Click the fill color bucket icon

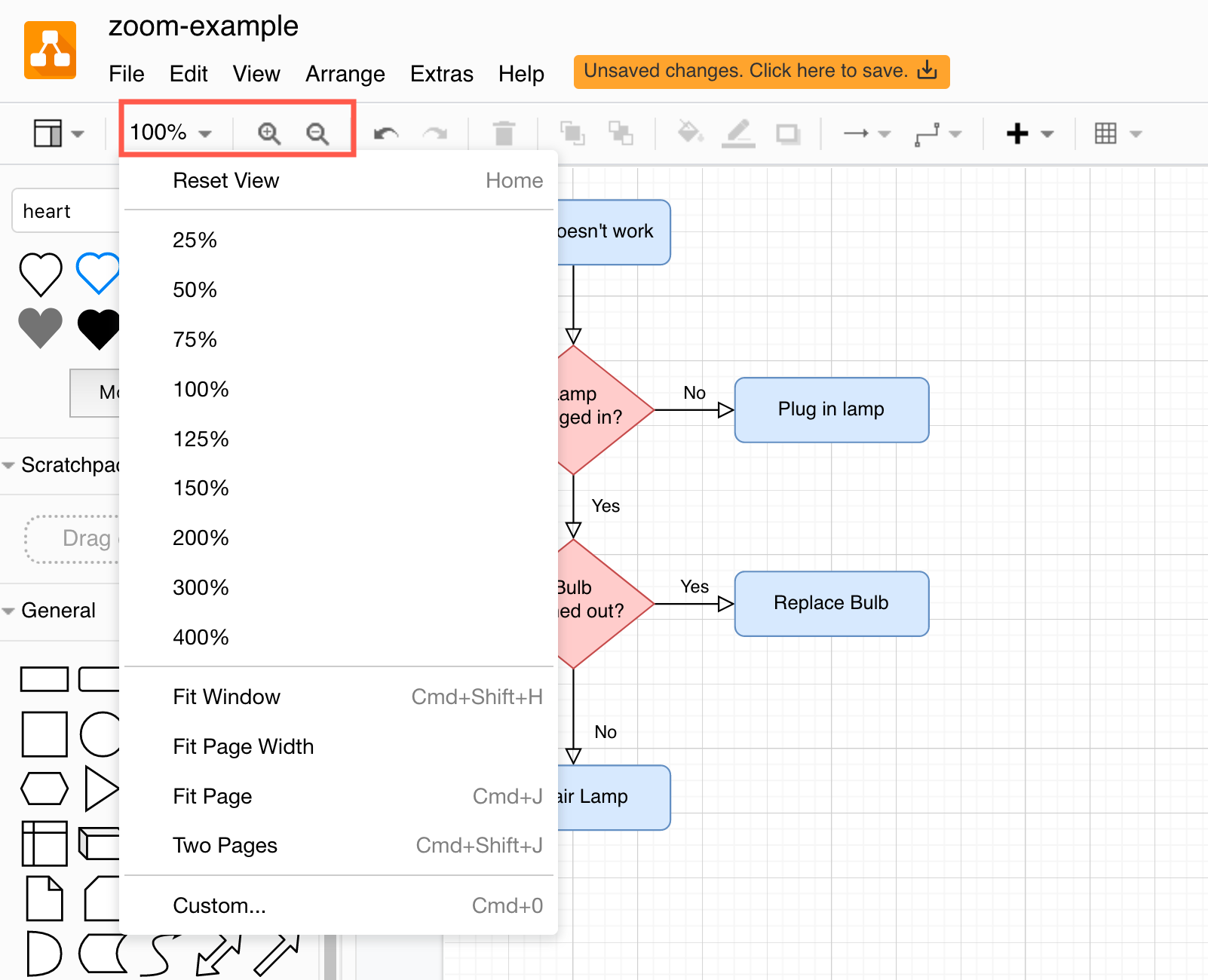(x=689, y=133)
